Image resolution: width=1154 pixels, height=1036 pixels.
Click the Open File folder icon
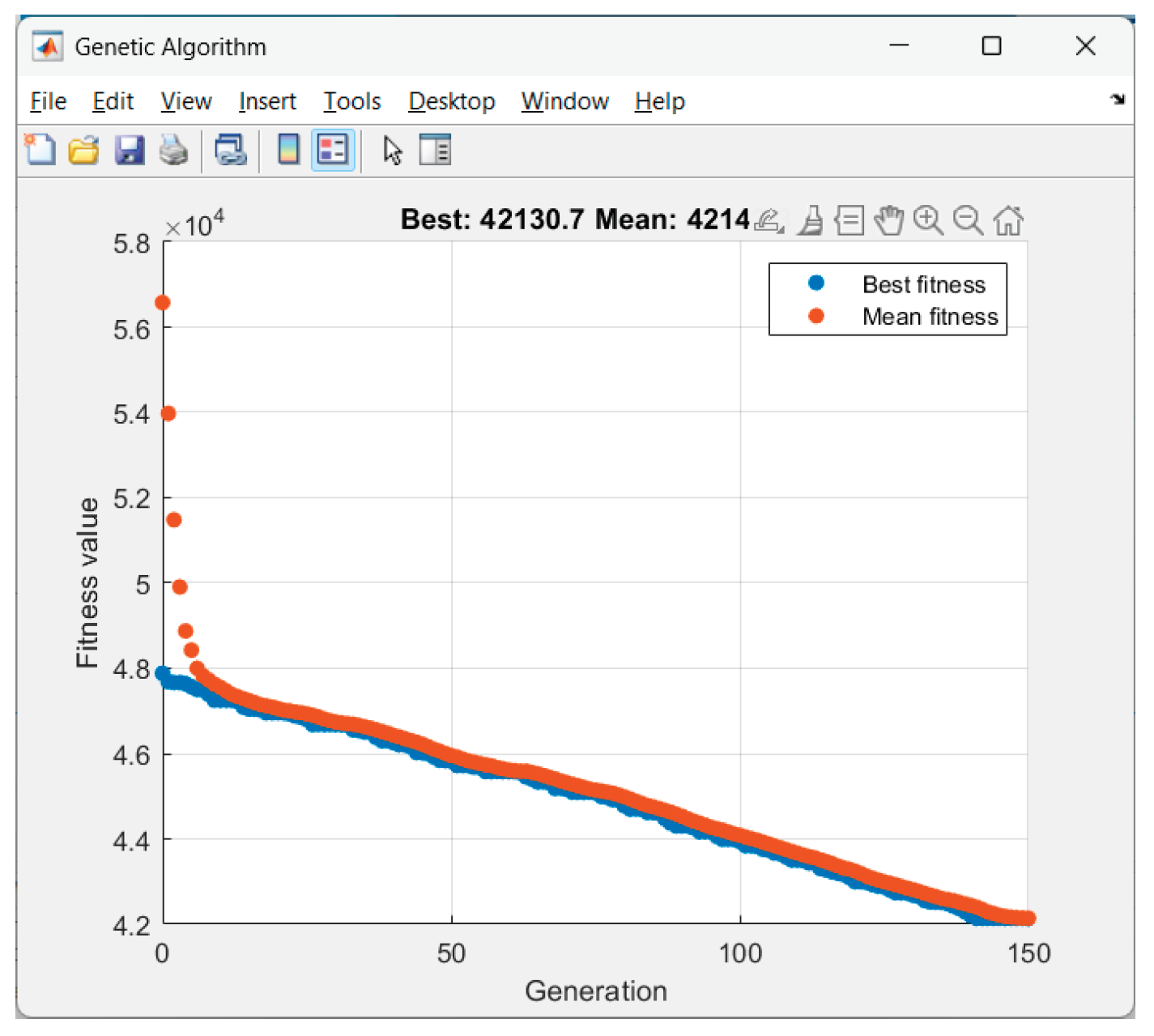point(83,150)
